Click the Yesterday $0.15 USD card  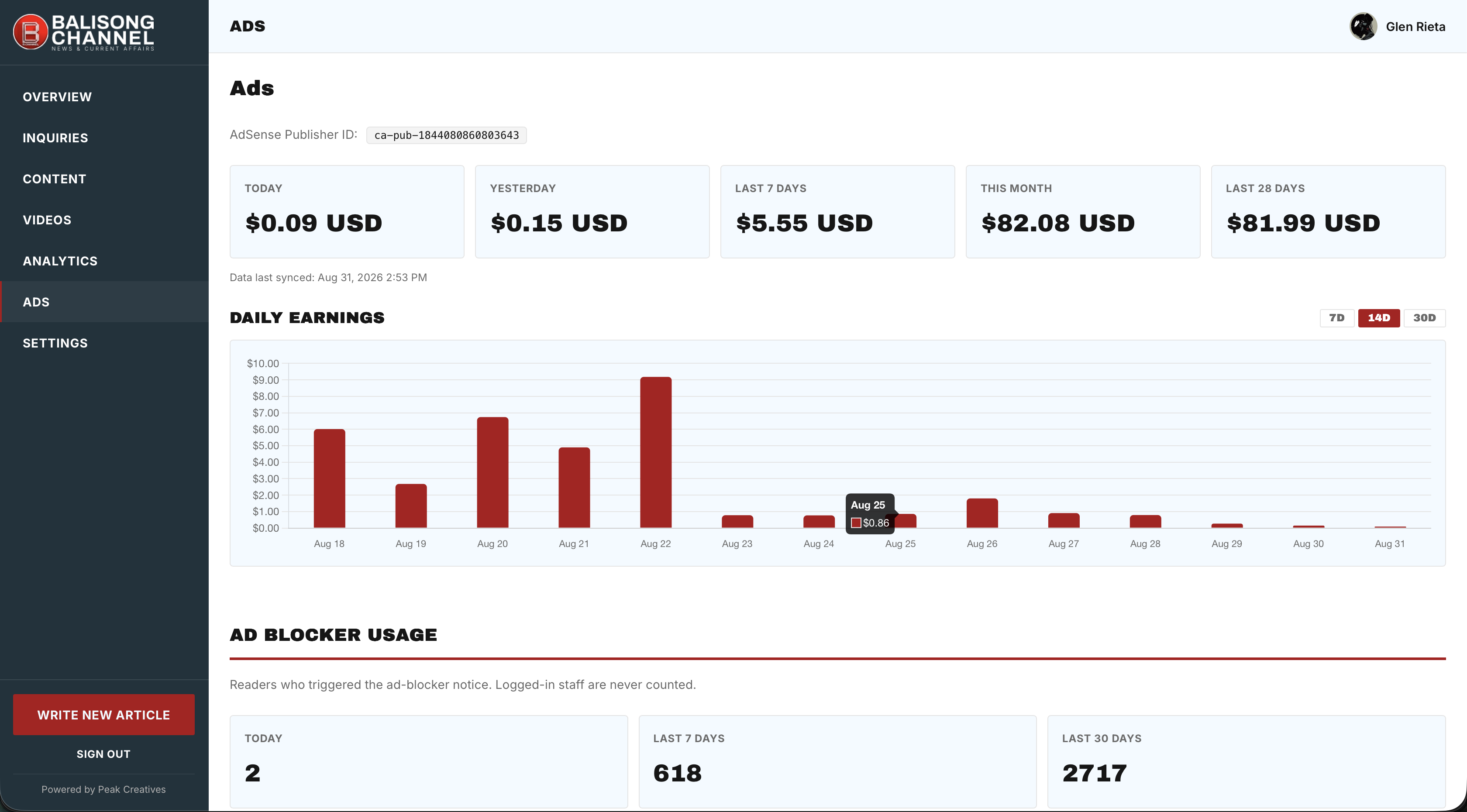[592, 212]
